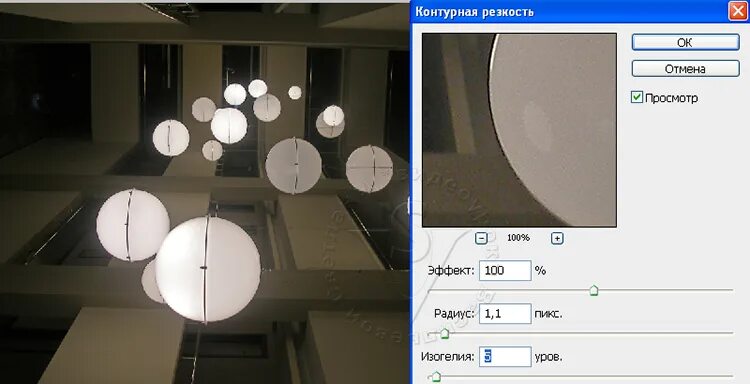The width and height of the screenshot is (750, 384).
Task: Click the Изогелия levels input field
Action: (505, 357)
